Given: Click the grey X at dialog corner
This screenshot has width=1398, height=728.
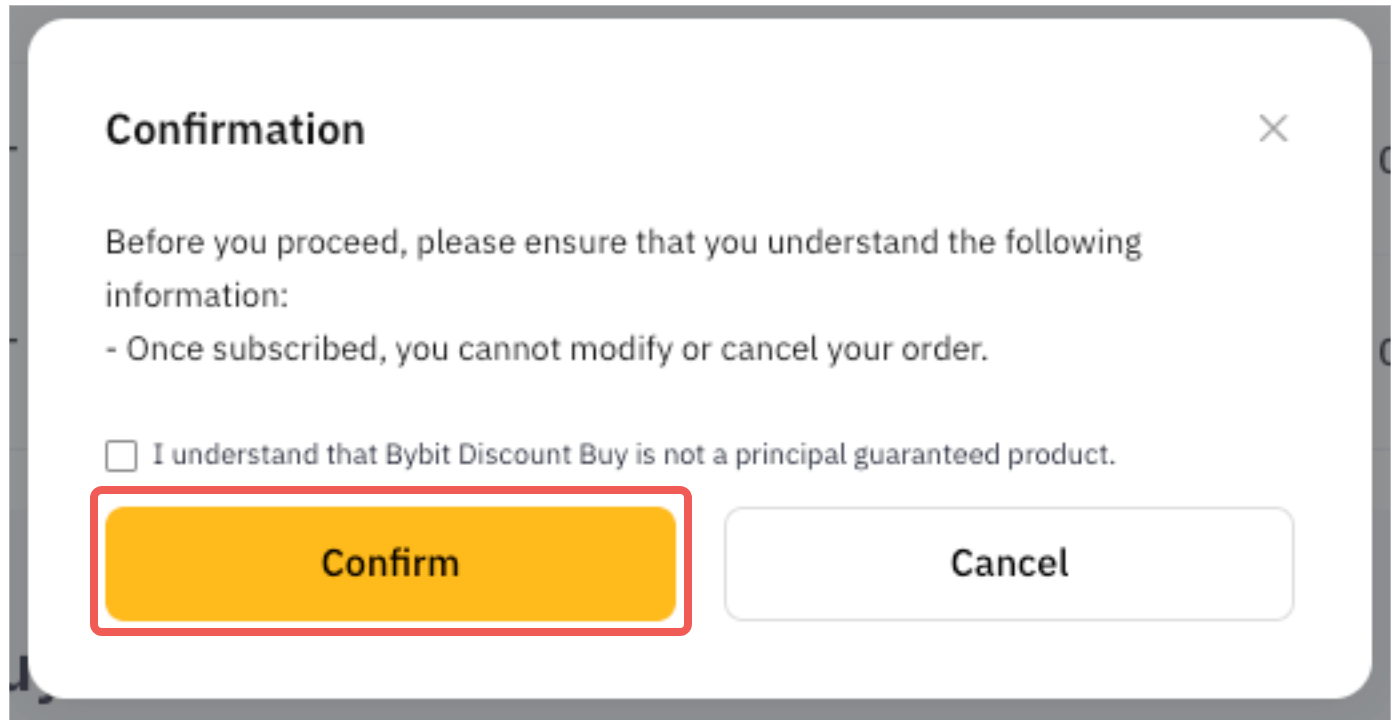Looking at the screenshot, I should [x=1272, y=129].
